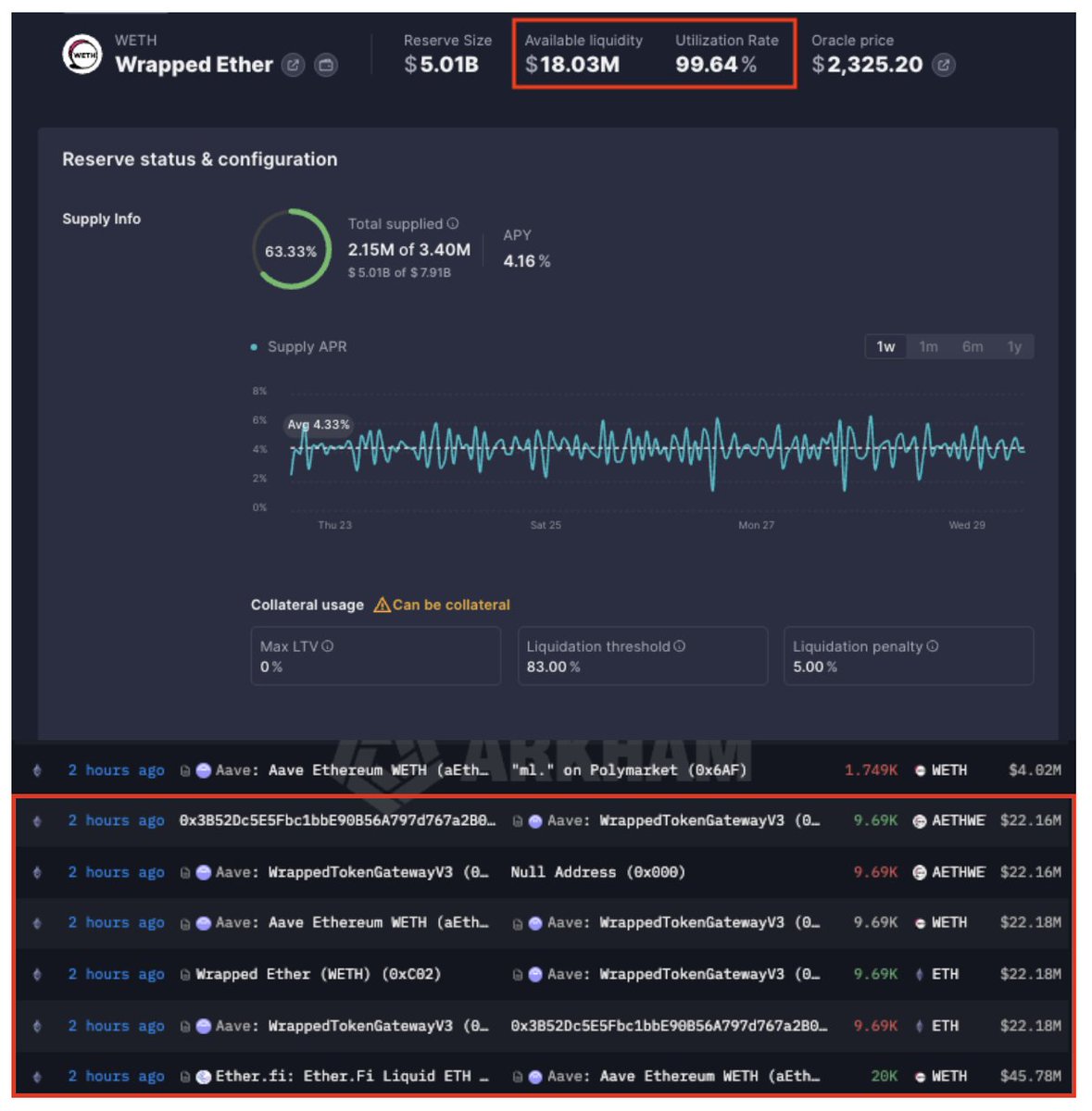This screenshot has height=1111, width=1092.
Task: Click the $4.02M value in the Polymarket row
Action: click(1035, 770)
